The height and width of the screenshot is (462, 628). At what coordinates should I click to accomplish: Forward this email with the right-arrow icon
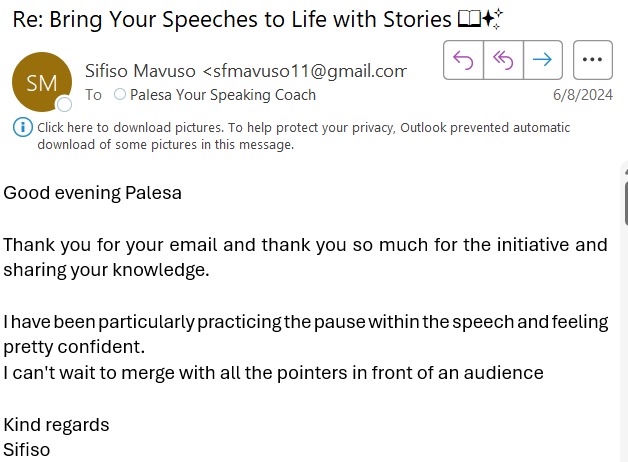[x=543, y=60]
